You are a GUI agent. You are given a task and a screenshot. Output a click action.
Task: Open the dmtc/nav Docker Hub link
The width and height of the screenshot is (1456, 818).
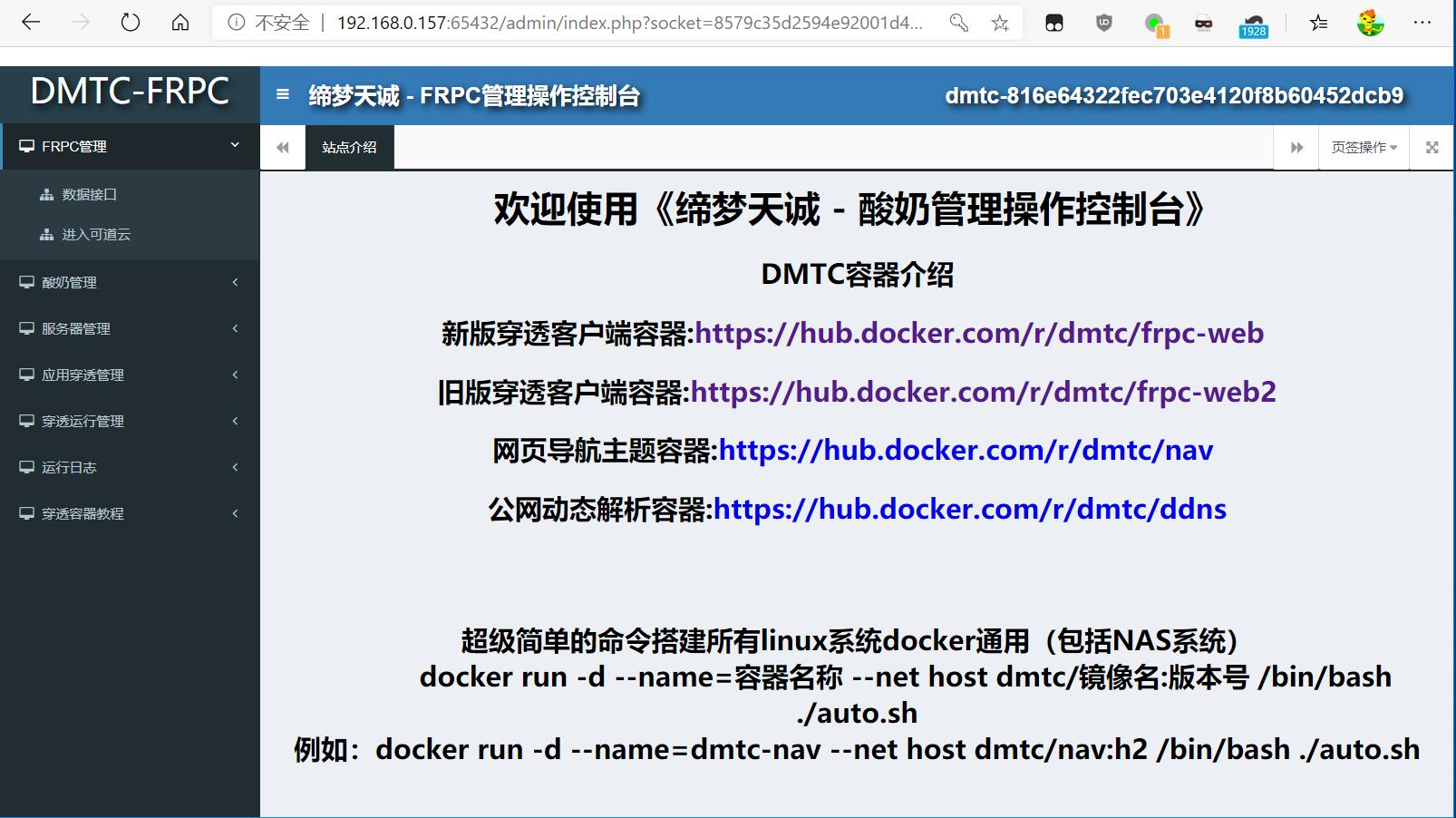(x=966, y=450)
